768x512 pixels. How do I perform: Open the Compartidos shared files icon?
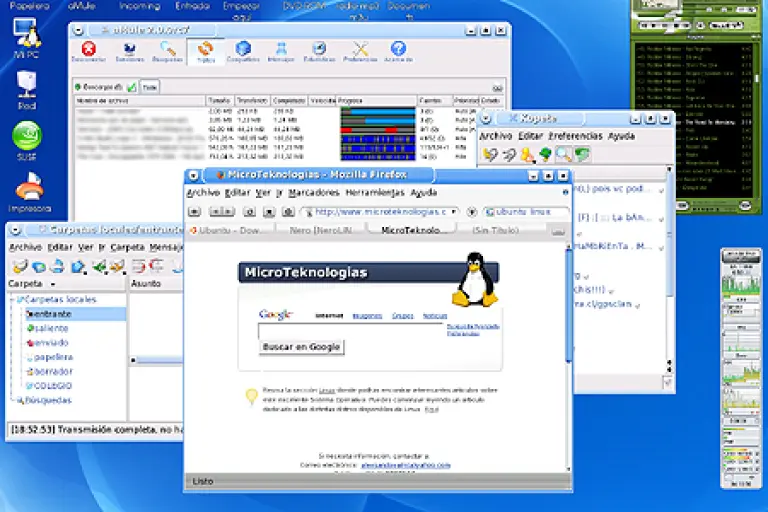click(242, 49)
